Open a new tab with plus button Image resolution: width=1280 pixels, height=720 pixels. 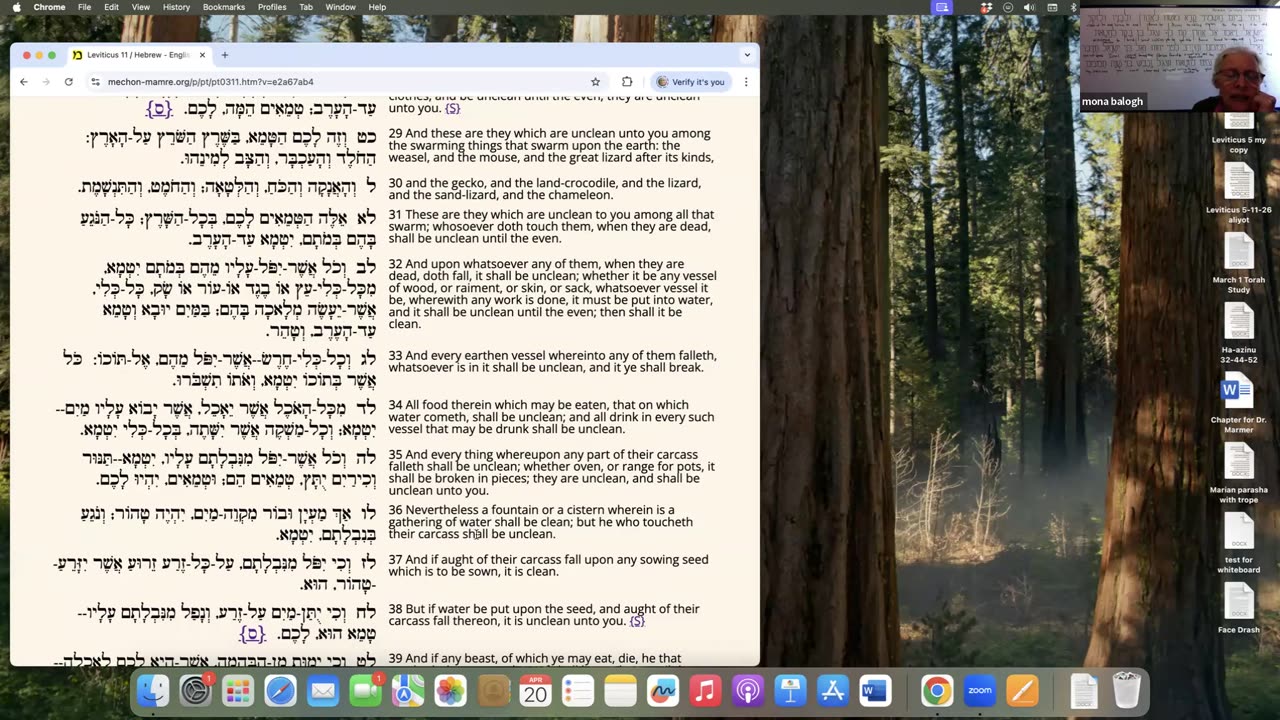[224, 55]
